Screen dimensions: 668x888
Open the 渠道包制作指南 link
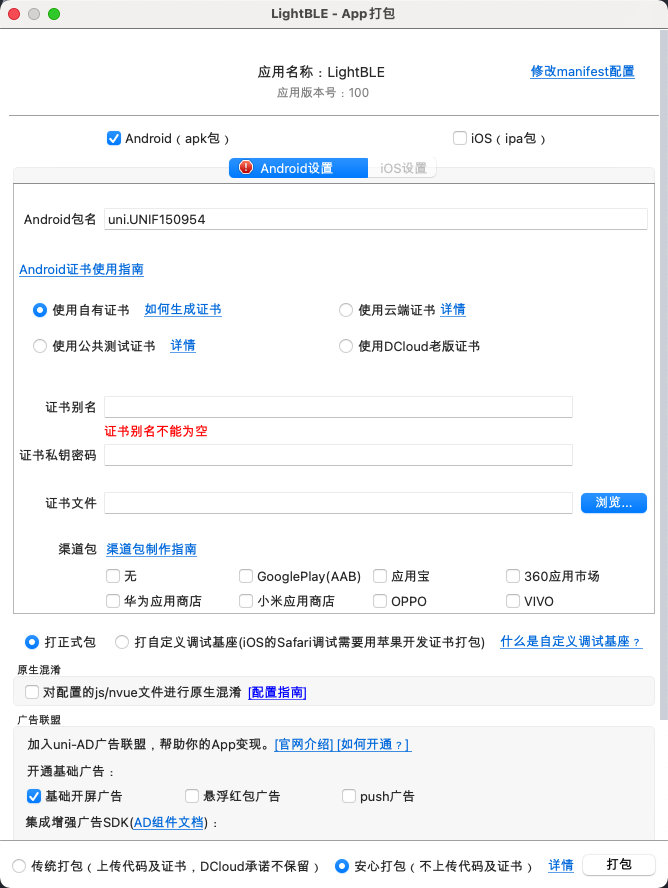click(x=151, y=549)
